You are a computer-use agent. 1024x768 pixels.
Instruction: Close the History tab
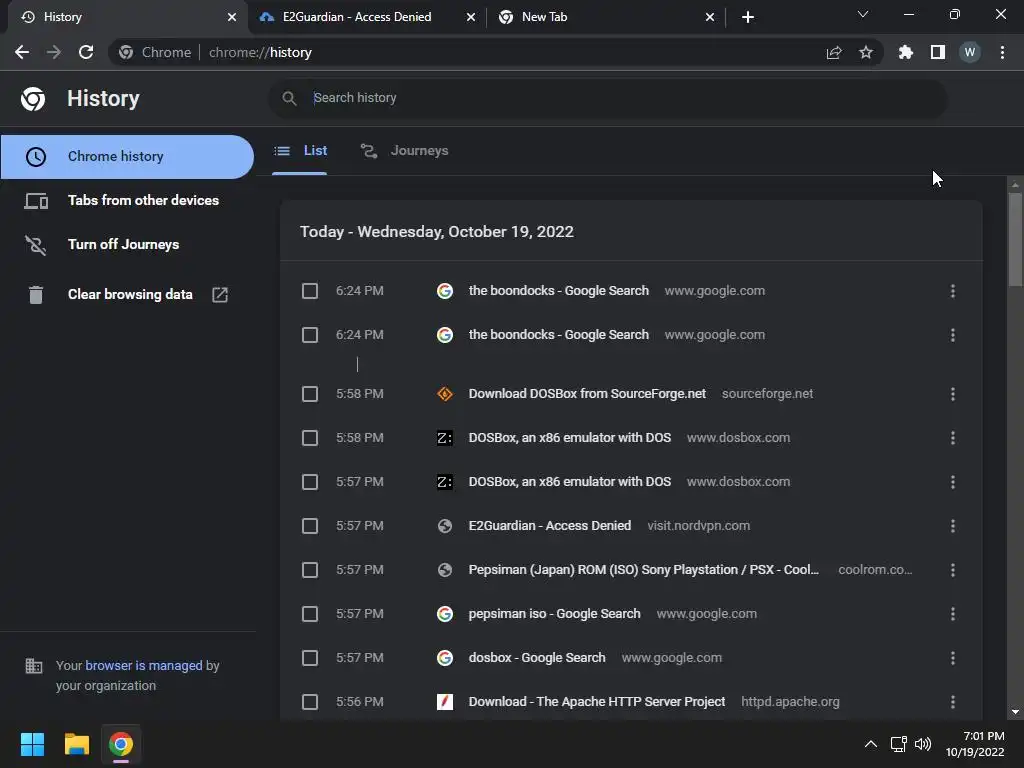click(x=232, y=17)
